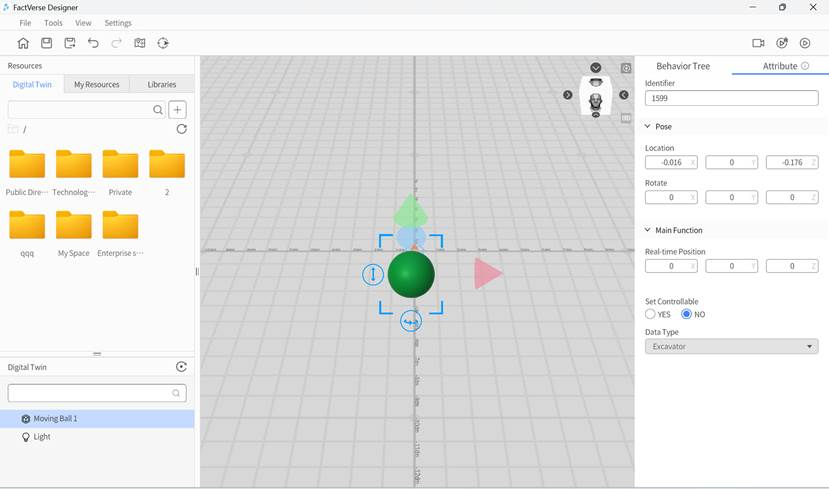Open the View menu

tap(83, 23)
